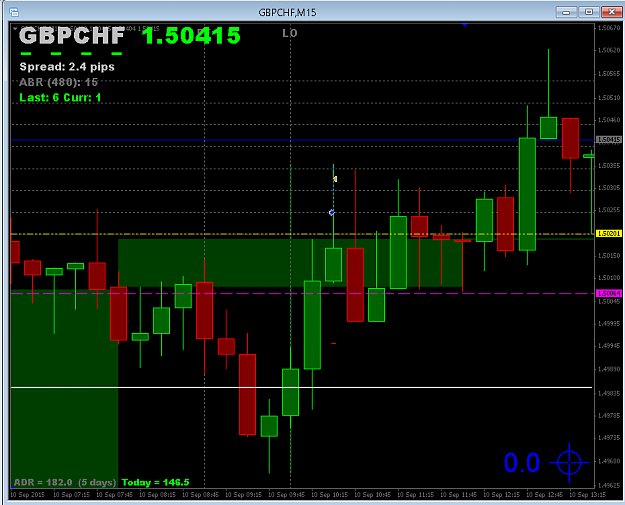
Task: Click the Today = 146.5 label
Action: 155,482
